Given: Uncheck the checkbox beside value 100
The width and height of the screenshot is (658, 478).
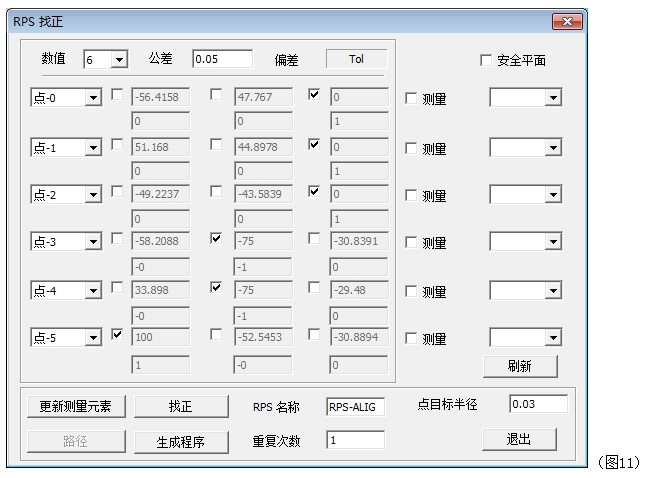Looking at the screenshot, I should [x=117, y=334].
